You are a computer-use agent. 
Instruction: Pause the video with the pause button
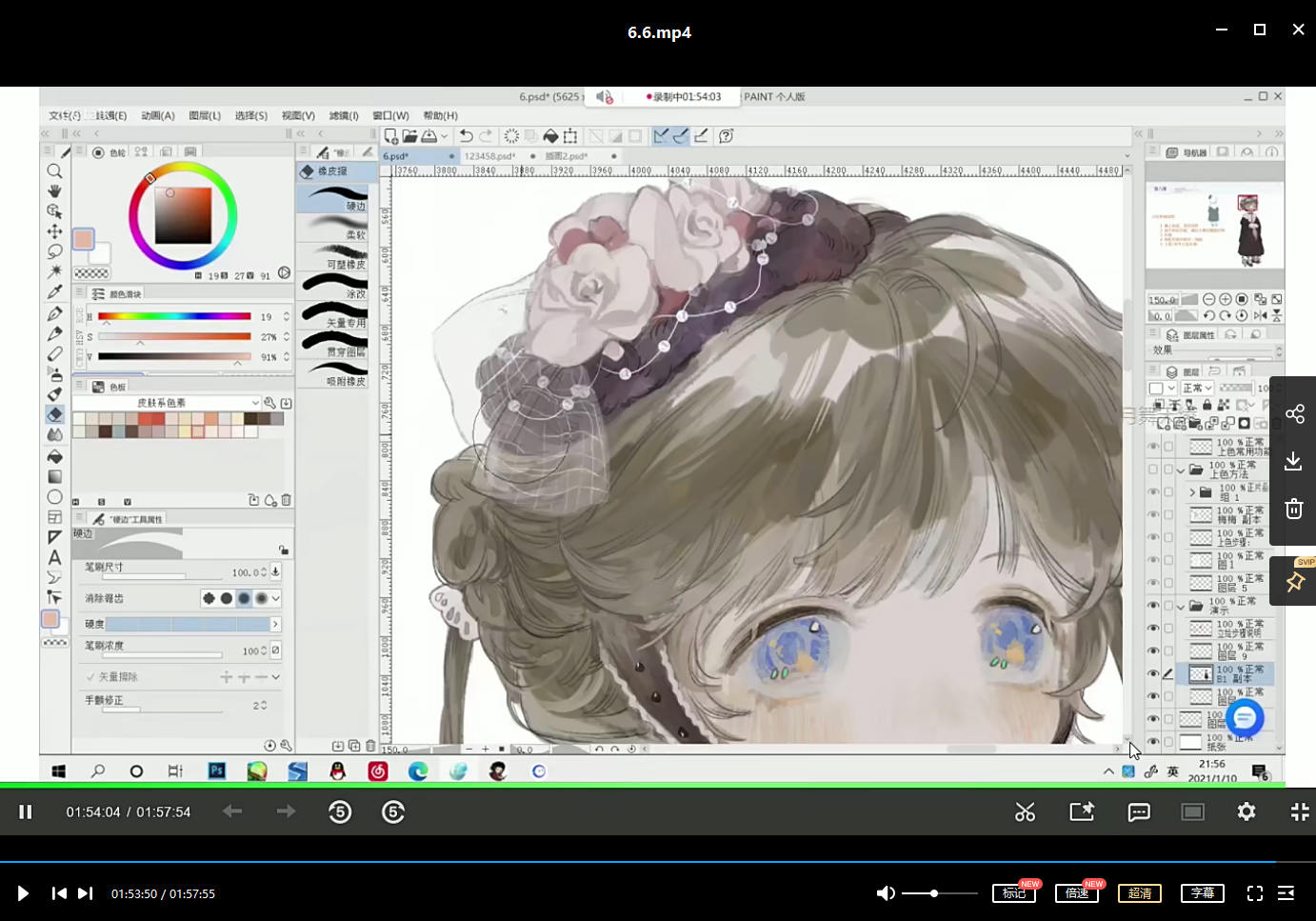[x=26, y=811]
